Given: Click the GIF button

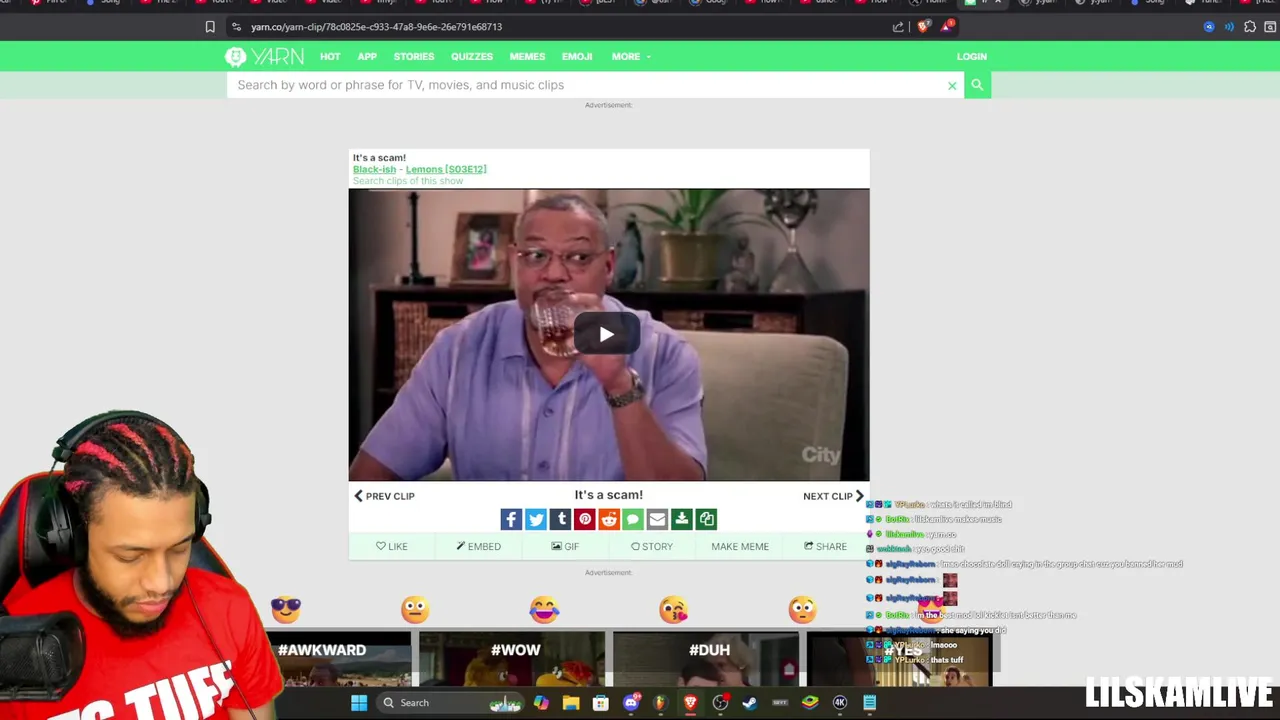Looking at the screenshot, I should [x=565, y=546].
